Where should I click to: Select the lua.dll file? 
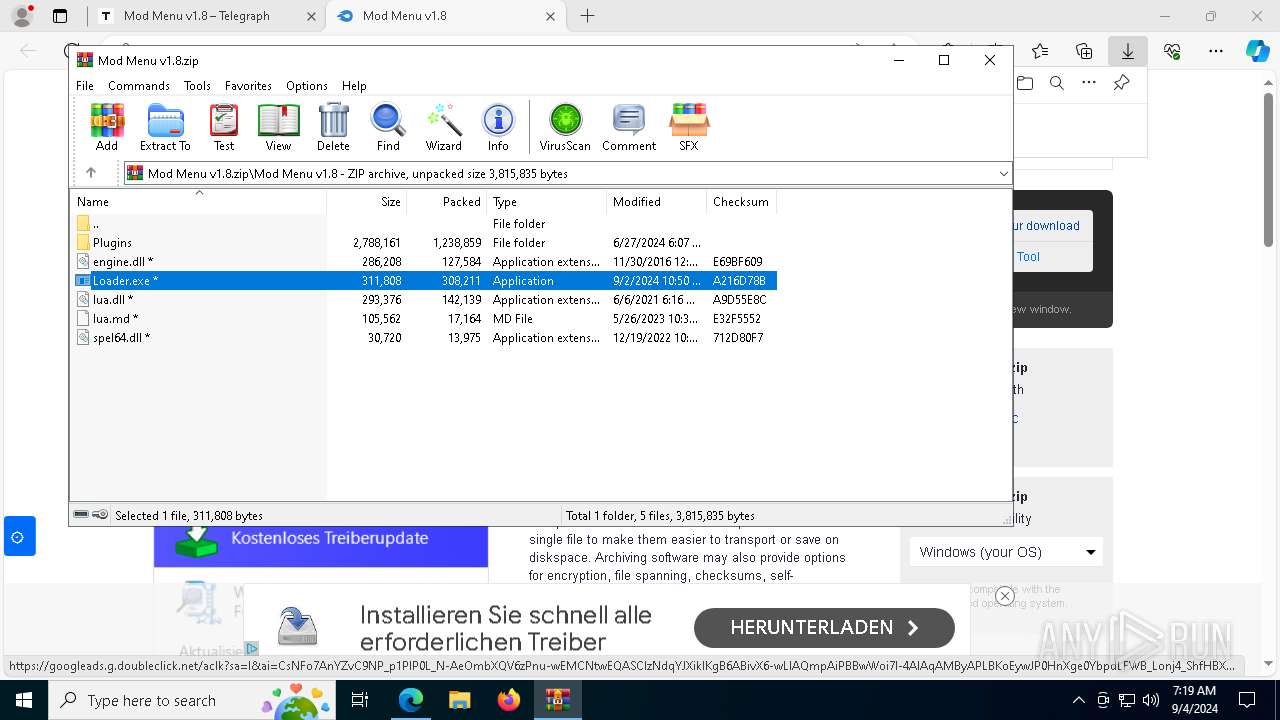424,300
